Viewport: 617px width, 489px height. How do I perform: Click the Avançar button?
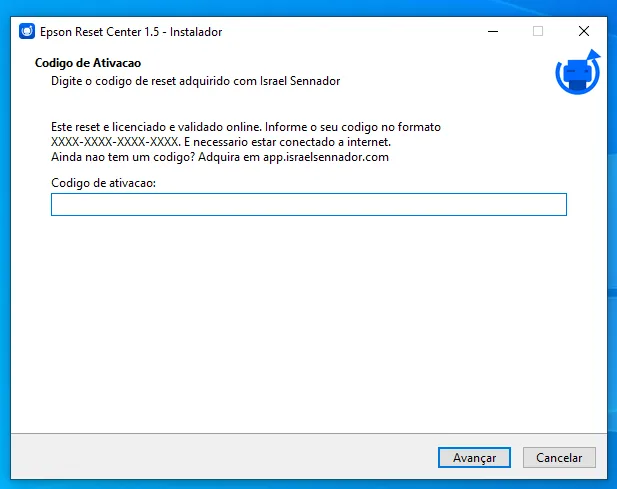click(474, 458)
